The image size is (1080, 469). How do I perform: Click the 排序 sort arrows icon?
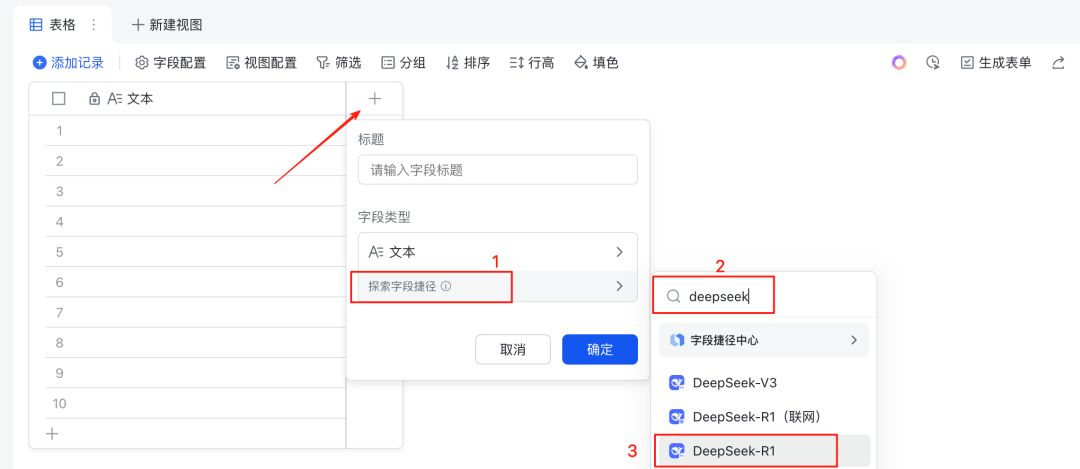tap(453, 63)
